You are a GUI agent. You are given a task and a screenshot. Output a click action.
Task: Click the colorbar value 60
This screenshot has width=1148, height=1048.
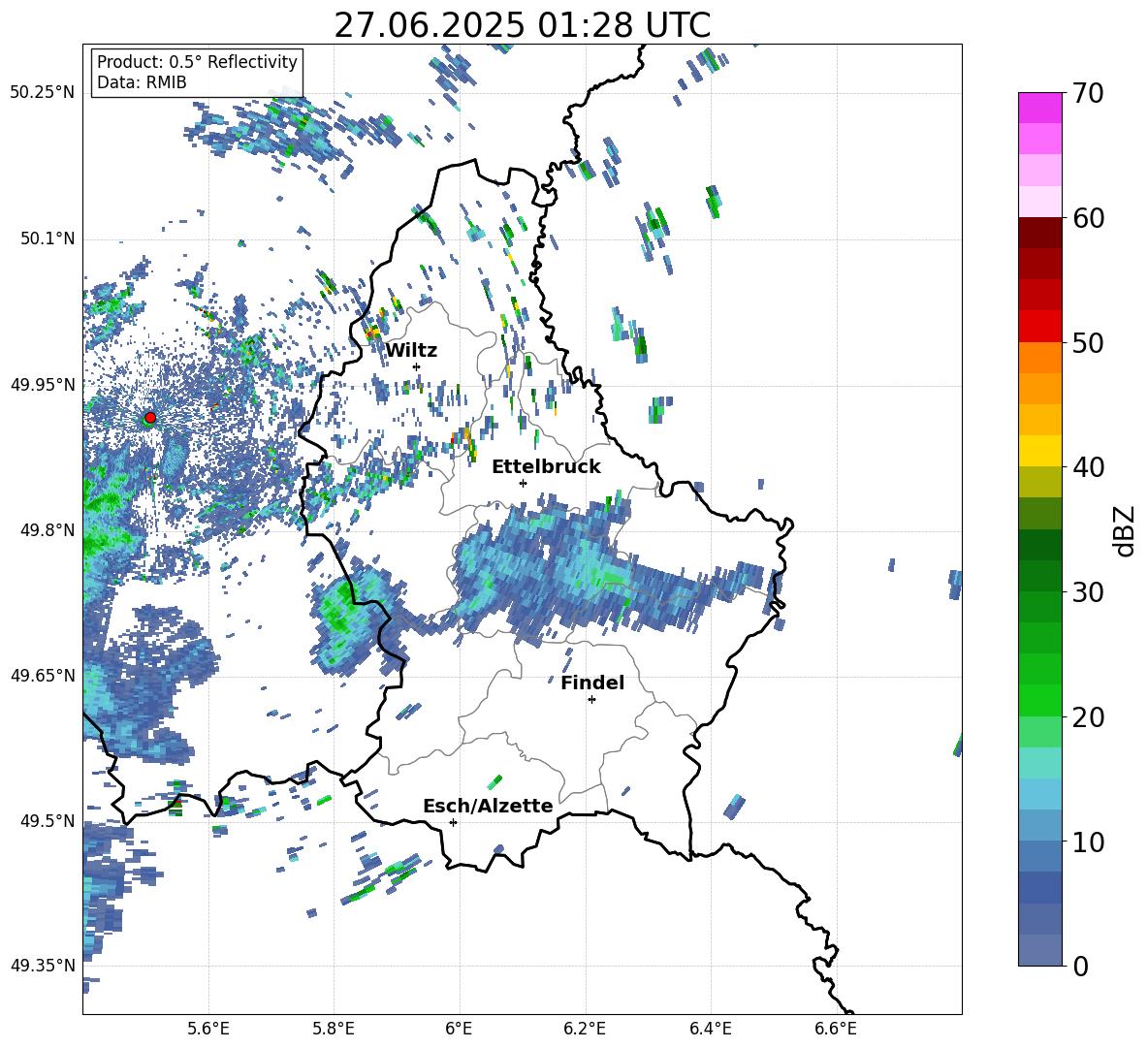click(x=1088, y=218)
